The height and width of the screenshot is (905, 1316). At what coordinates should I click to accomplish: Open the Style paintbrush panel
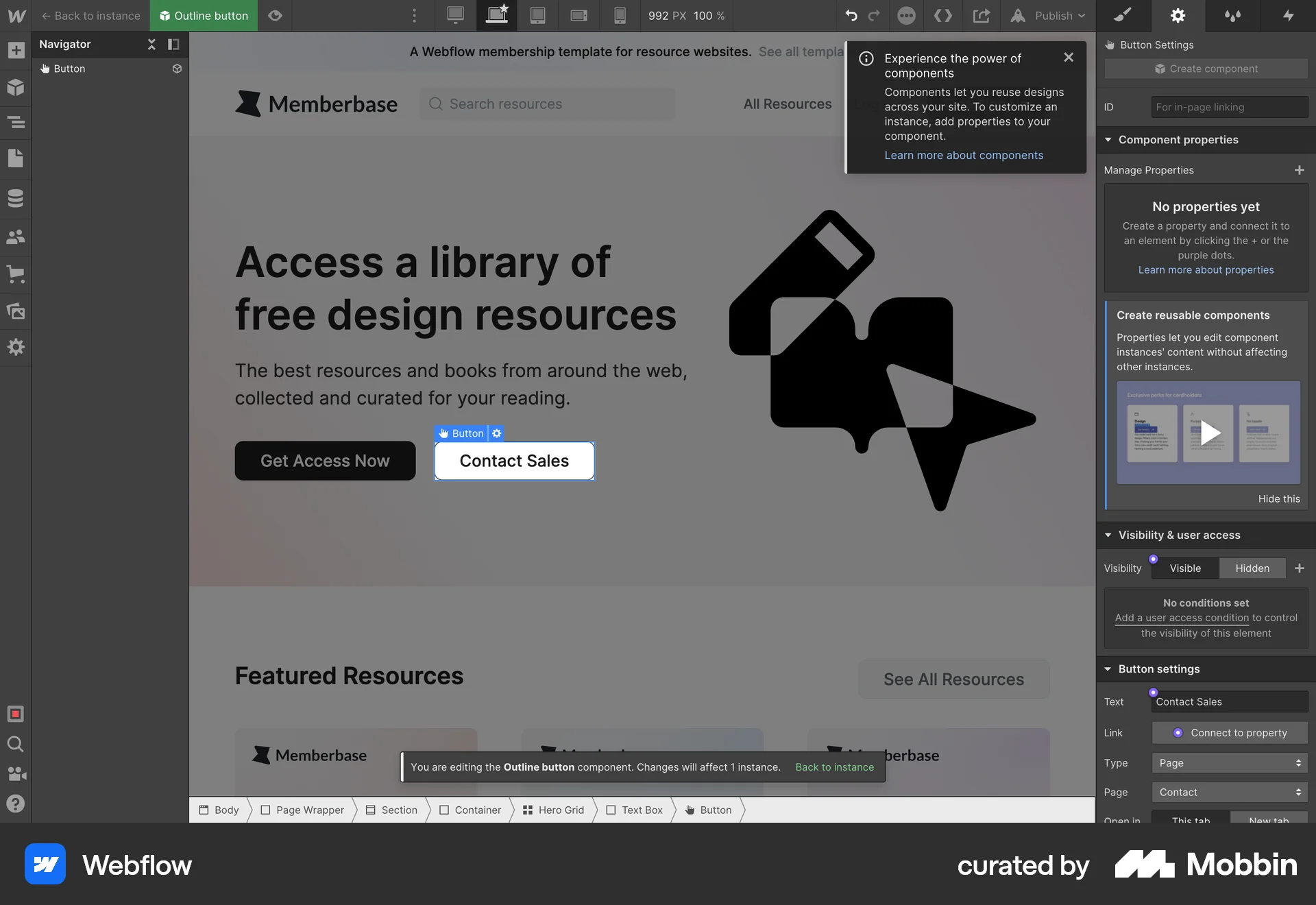[1123, 15]
